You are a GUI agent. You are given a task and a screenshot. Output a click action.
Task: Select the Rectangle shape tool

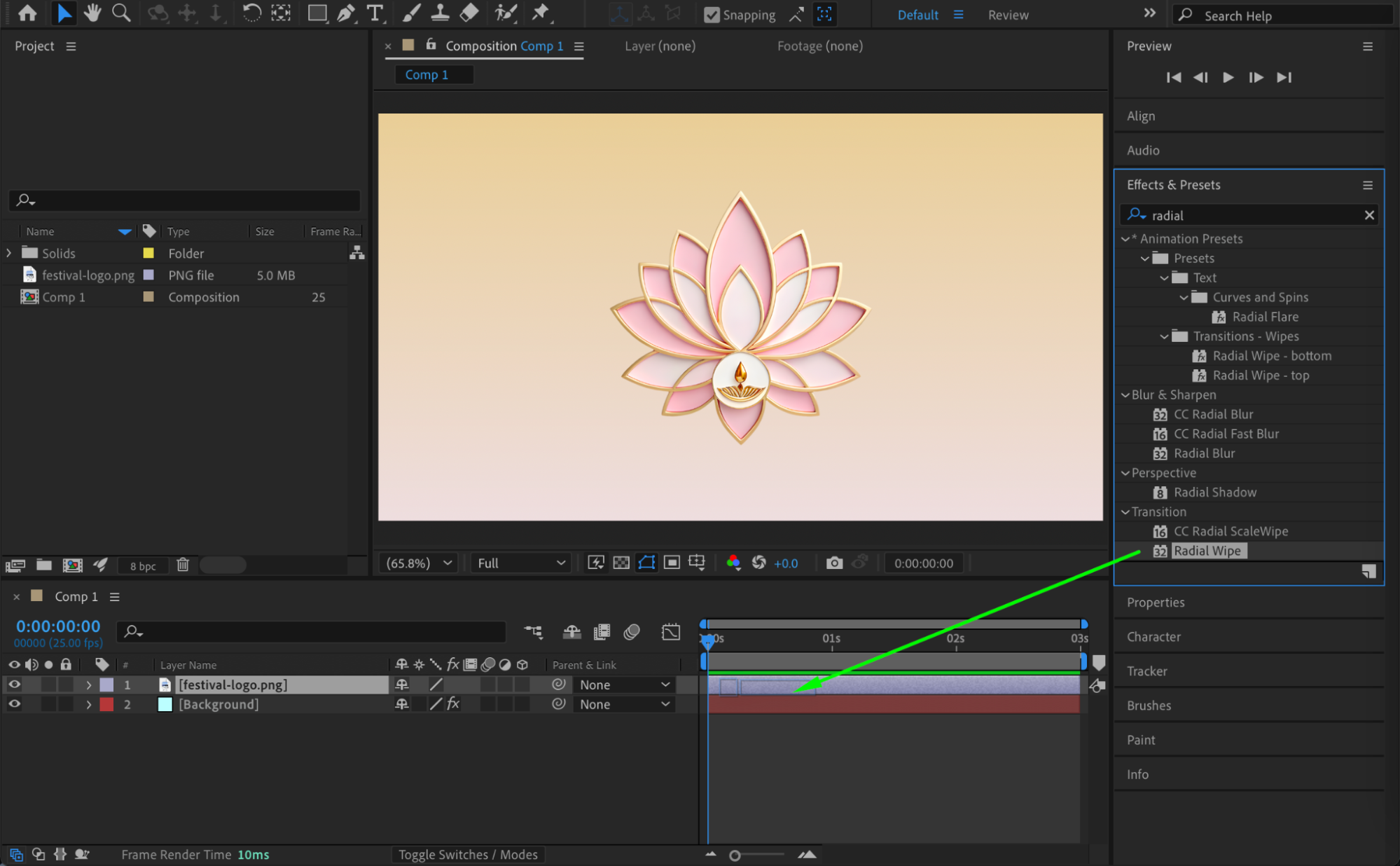[x=317, y=13]
